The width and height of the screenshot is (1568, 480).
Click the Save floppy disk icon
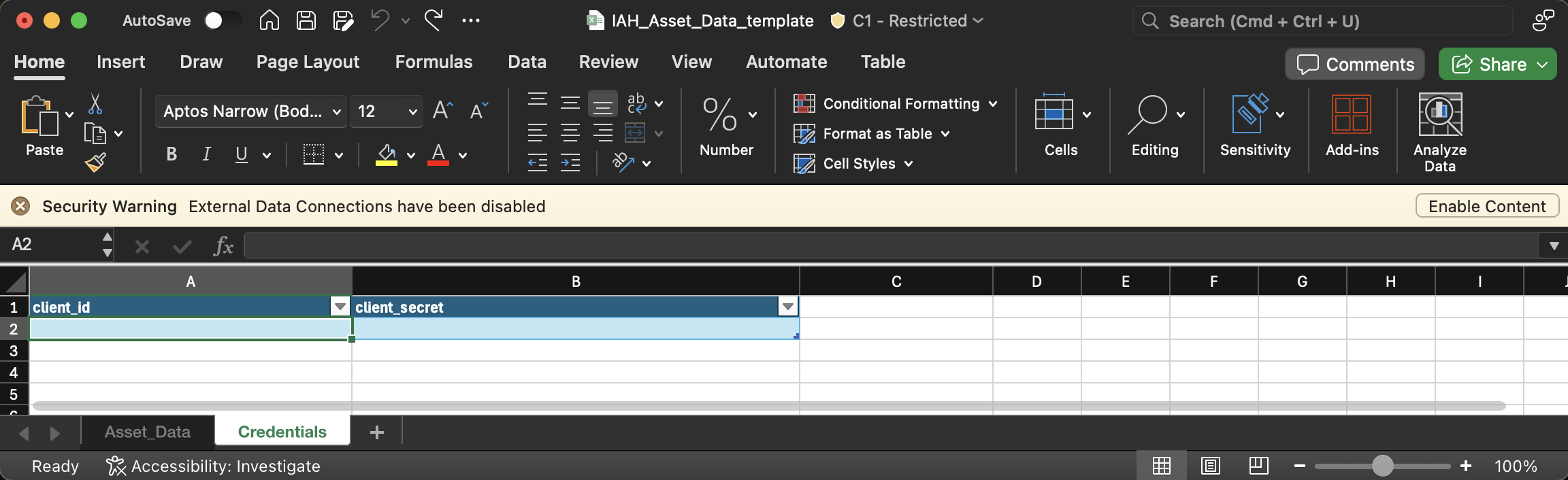[306, 21]
